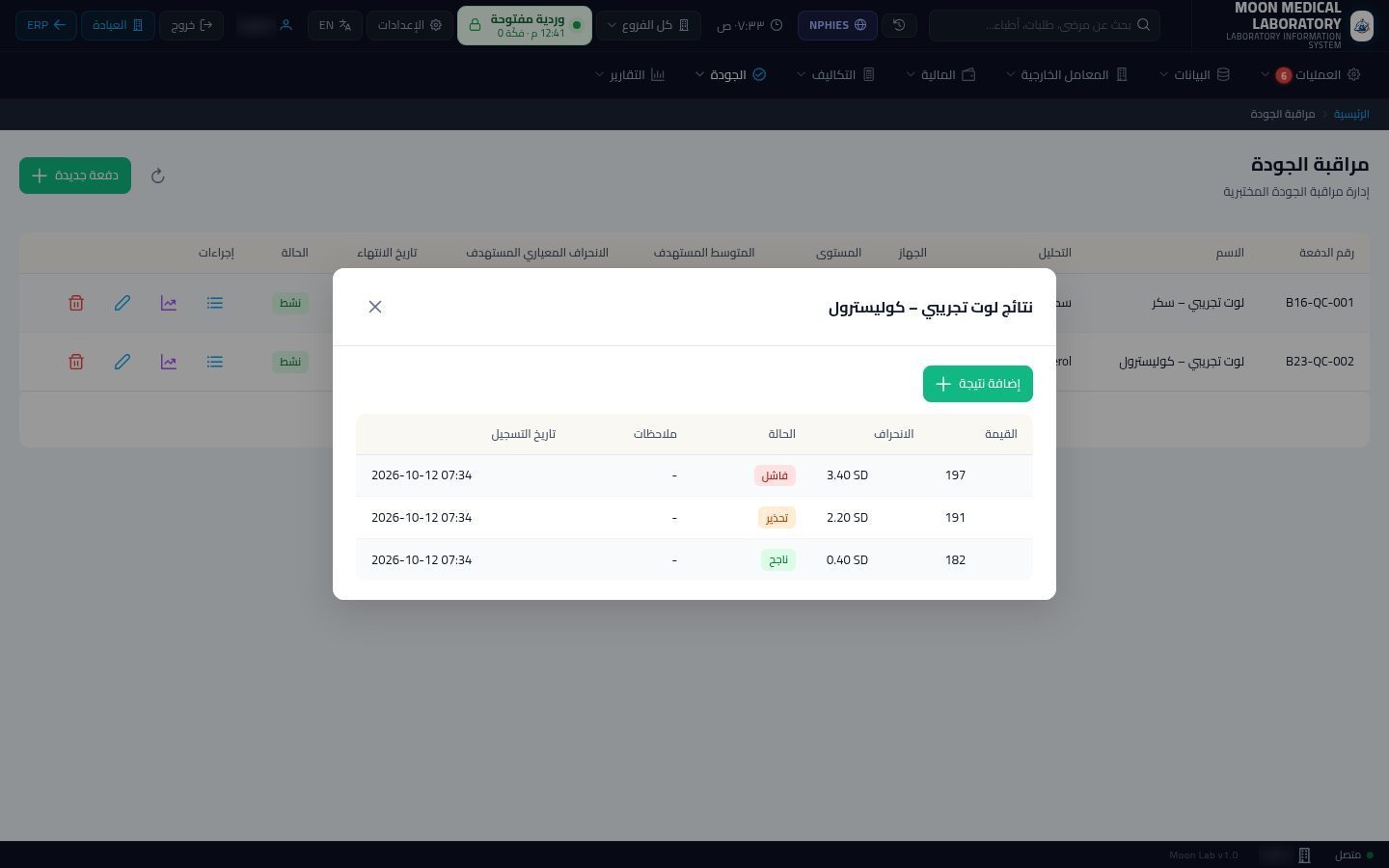Click the فاشل failed status badge
This screenshot has width=1389, height=868.
(x=775, y=475)
